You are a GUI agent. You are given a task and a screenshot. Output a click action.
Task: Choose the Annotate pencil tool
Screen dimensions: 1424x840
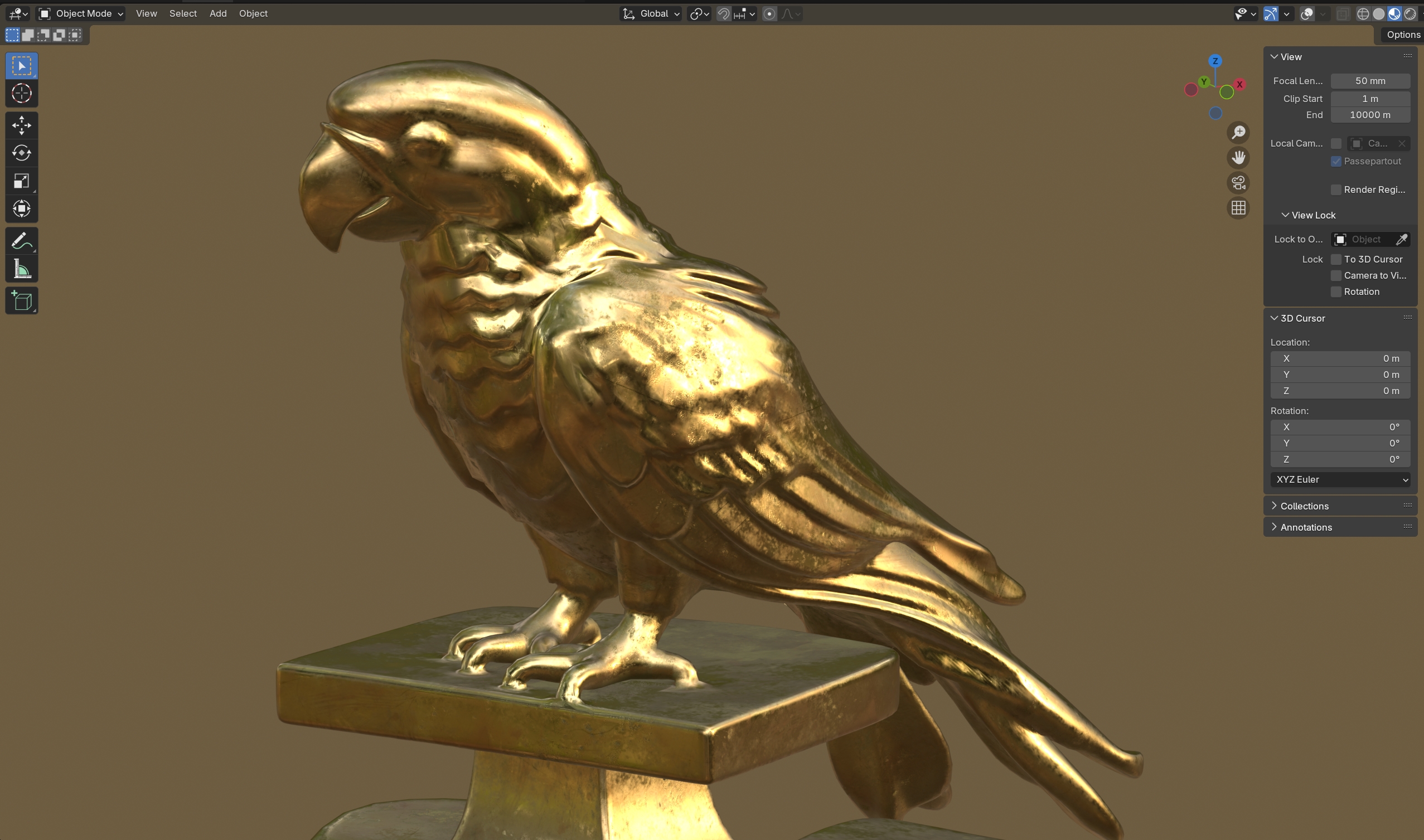tap(22, 241)
